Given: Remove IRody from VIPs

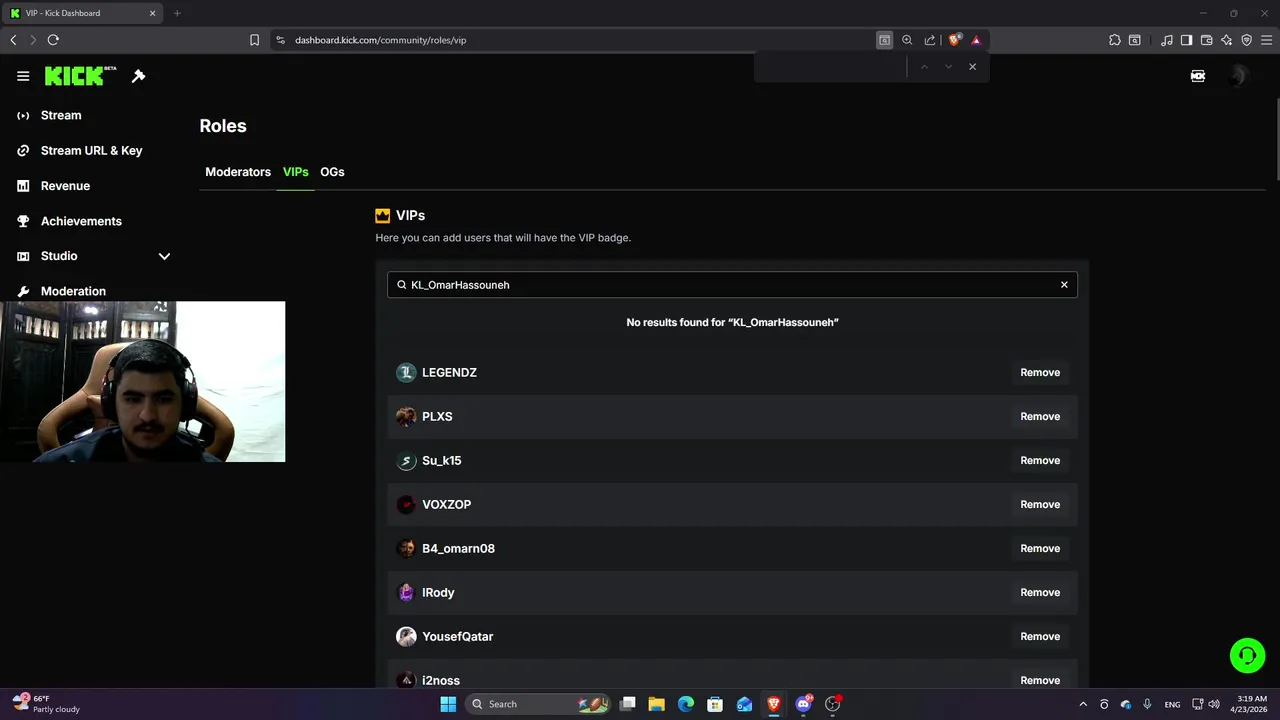Looking at the screenshot, I should [x=1040, y=592].
